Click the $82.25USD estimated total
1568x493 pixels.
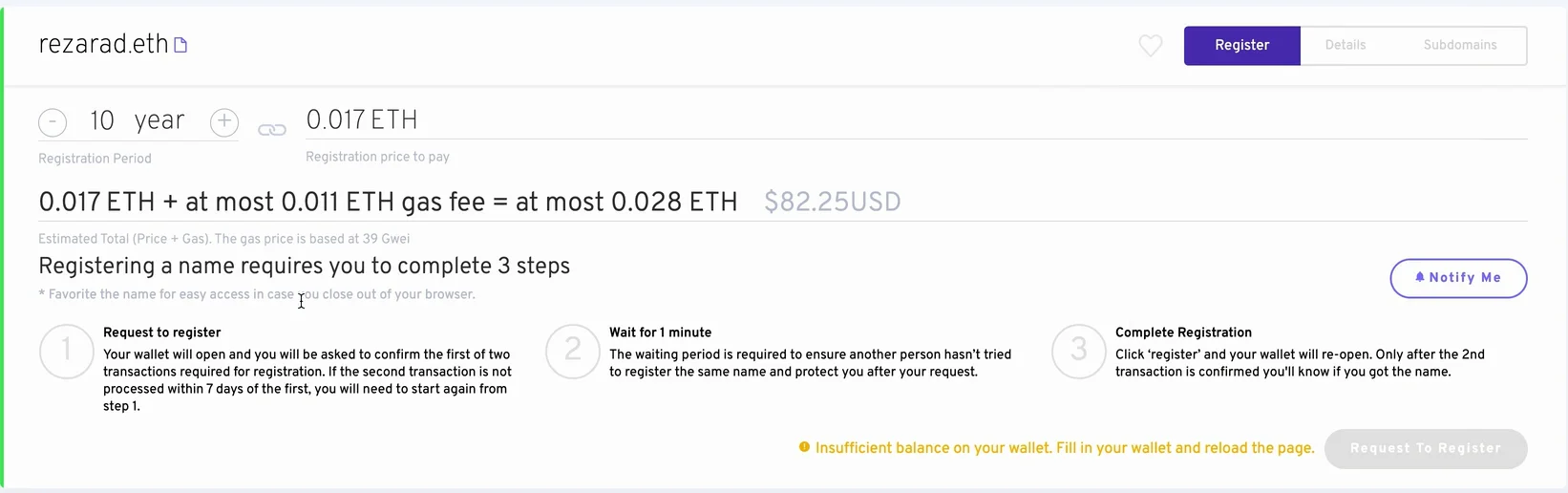click(832, 202)
